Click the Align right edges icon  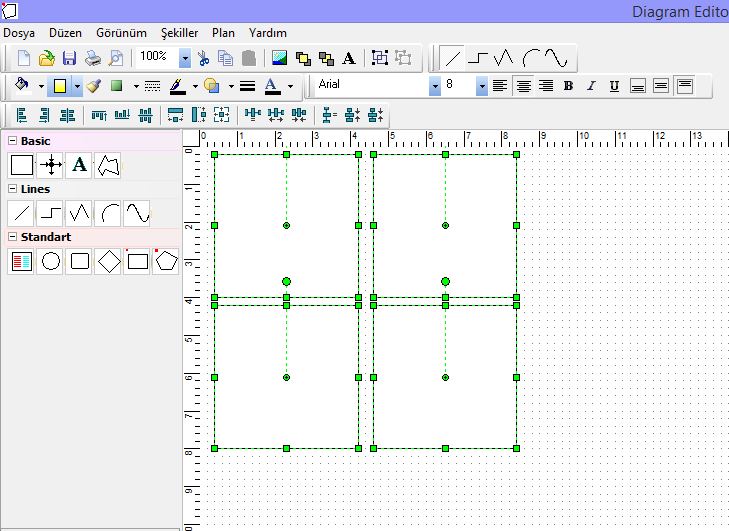tap(44, 115)
